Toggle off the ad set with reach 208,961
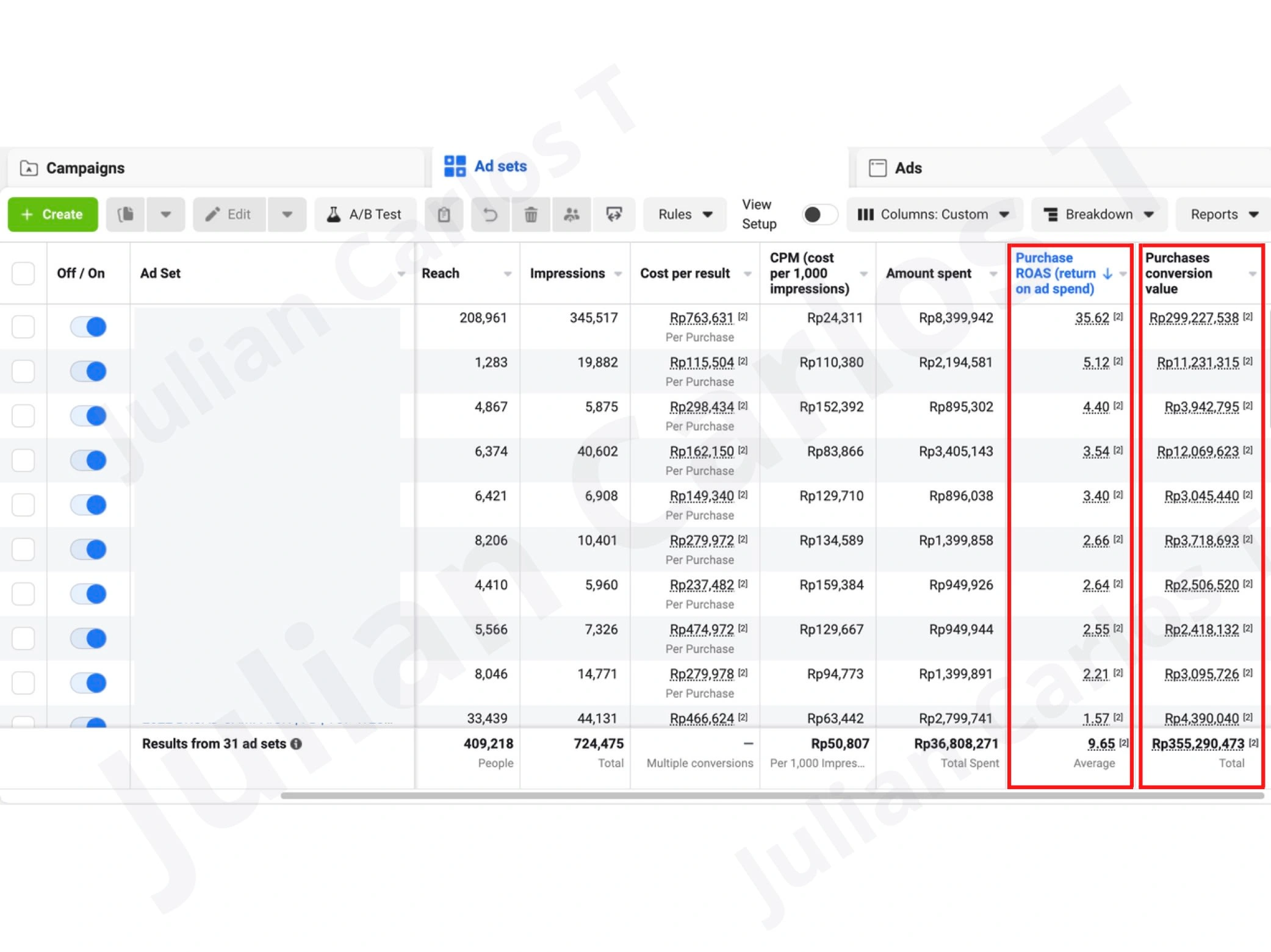The image size is (1271, 952). pos(88,327)
